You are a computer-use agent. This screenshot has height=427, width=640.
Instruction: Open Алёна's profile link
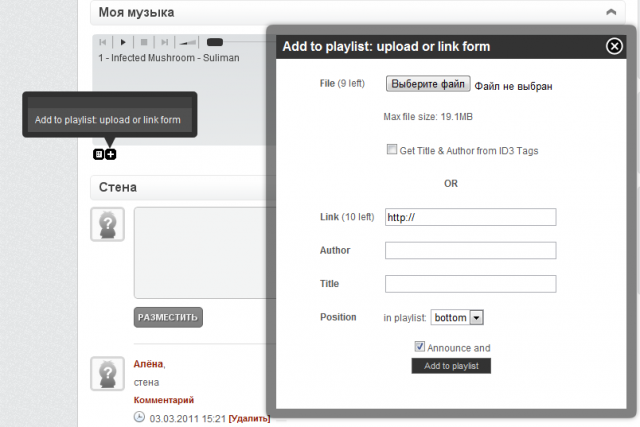tap(148, 364)
